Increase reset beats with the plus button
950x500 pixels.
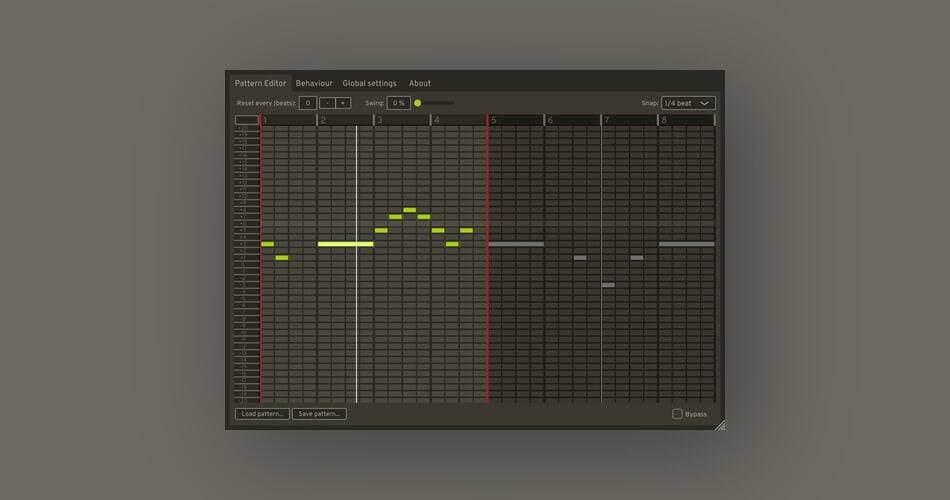click(343, 103)
